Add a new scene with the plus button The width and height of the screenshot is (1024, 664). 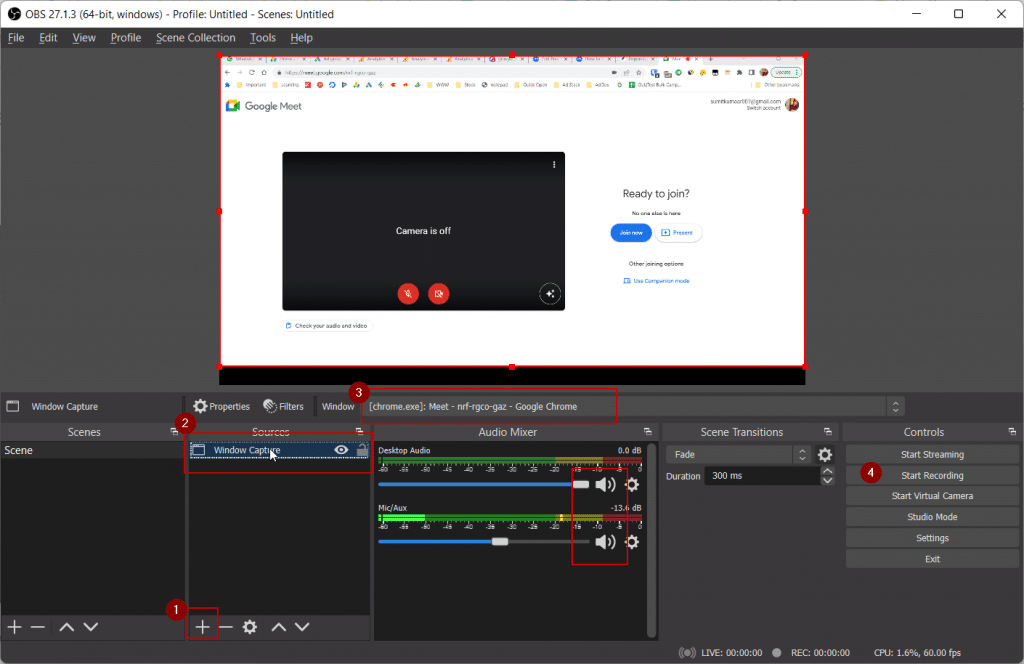click(14, 627)
